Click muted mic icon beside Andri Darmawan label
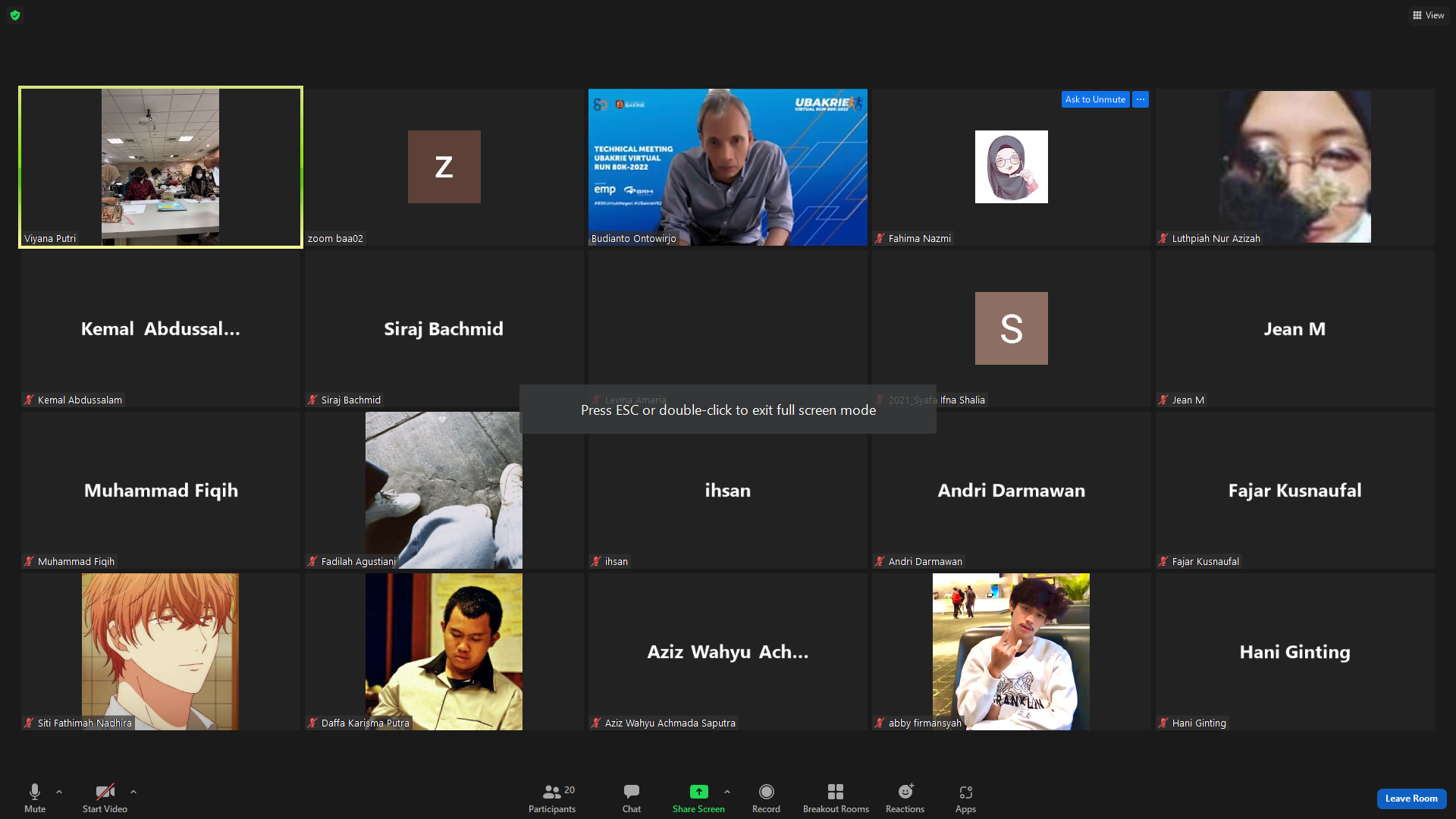Viewport: 1456px width, 819px height. 880,561
